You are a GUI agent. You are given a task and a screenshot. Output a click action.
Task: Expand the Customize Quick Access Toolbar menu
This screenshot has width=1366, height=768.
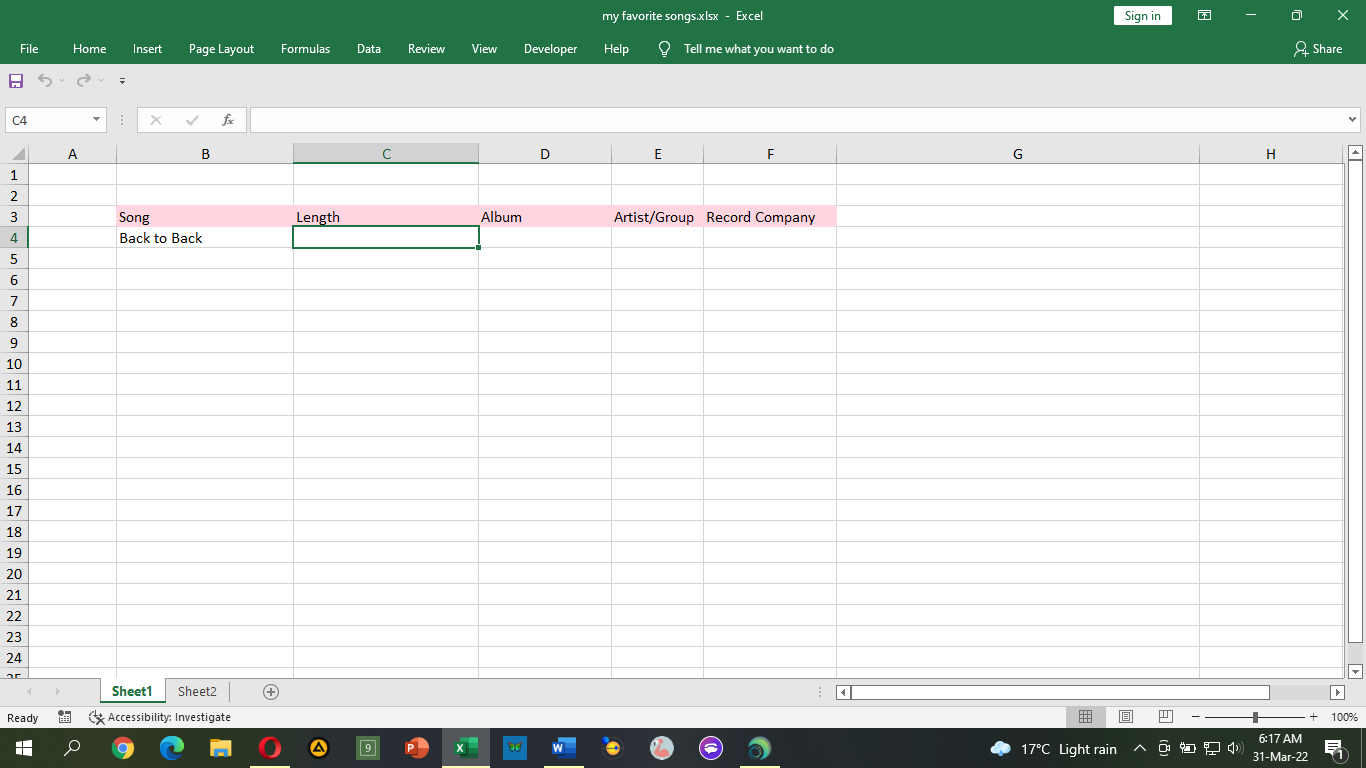(x=122, y=81)
